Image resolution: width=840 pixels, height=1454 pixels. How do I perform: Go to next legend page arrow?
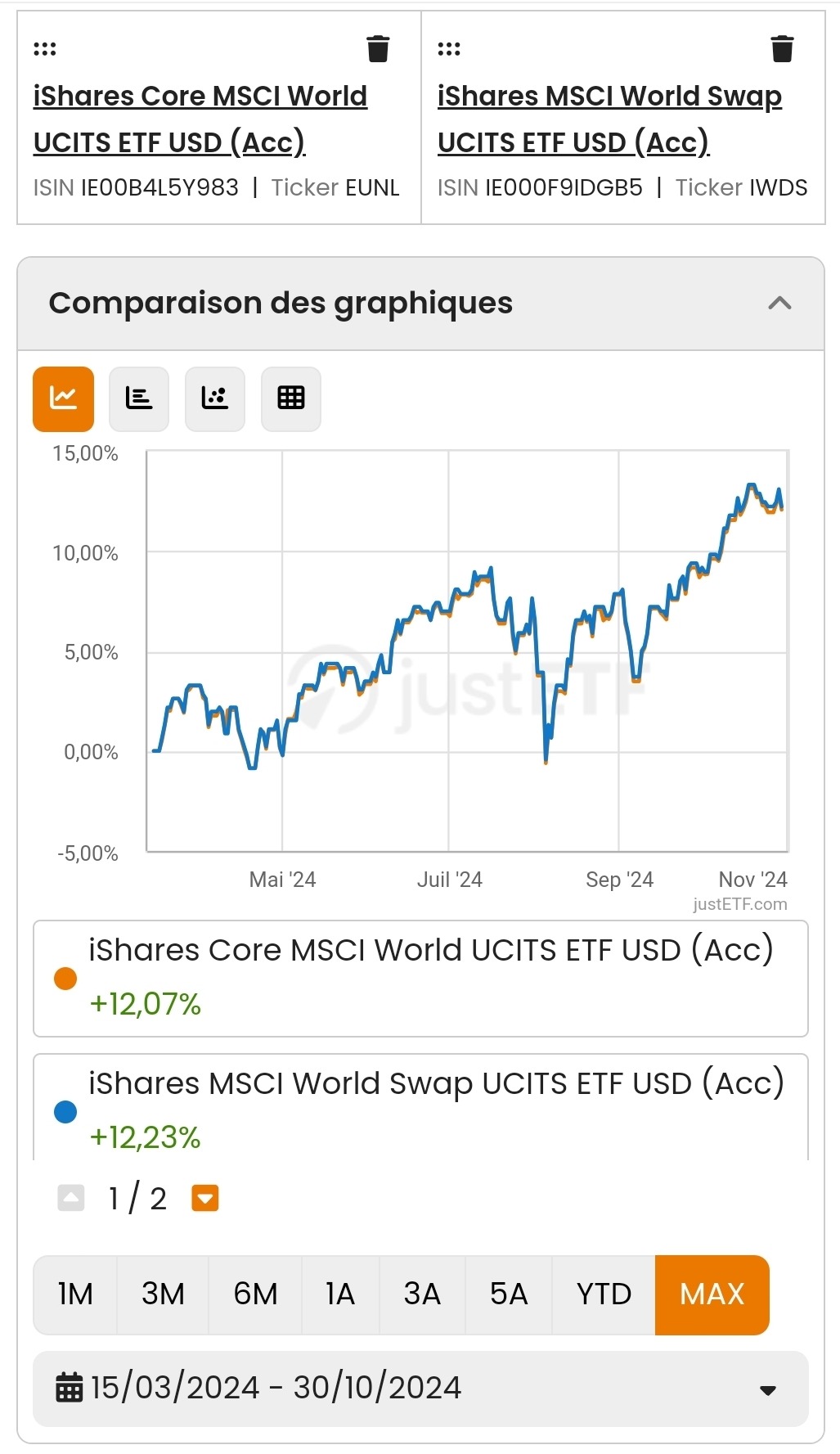pyautogui.click(x=205, y=1199)
